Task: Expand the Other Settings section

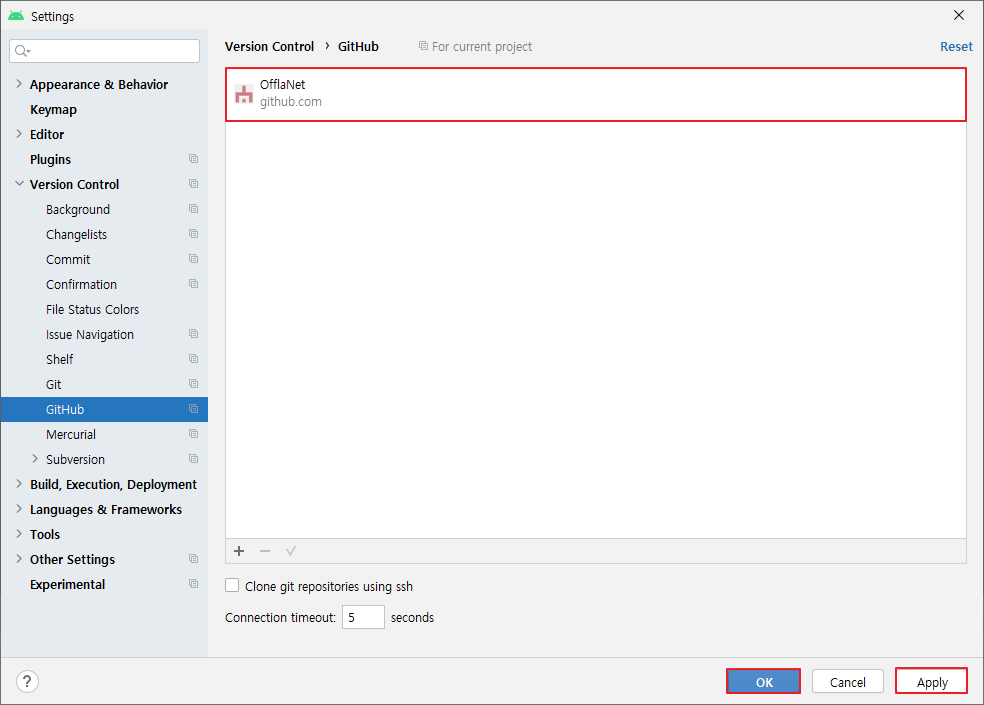Action: tap(19, 559)
